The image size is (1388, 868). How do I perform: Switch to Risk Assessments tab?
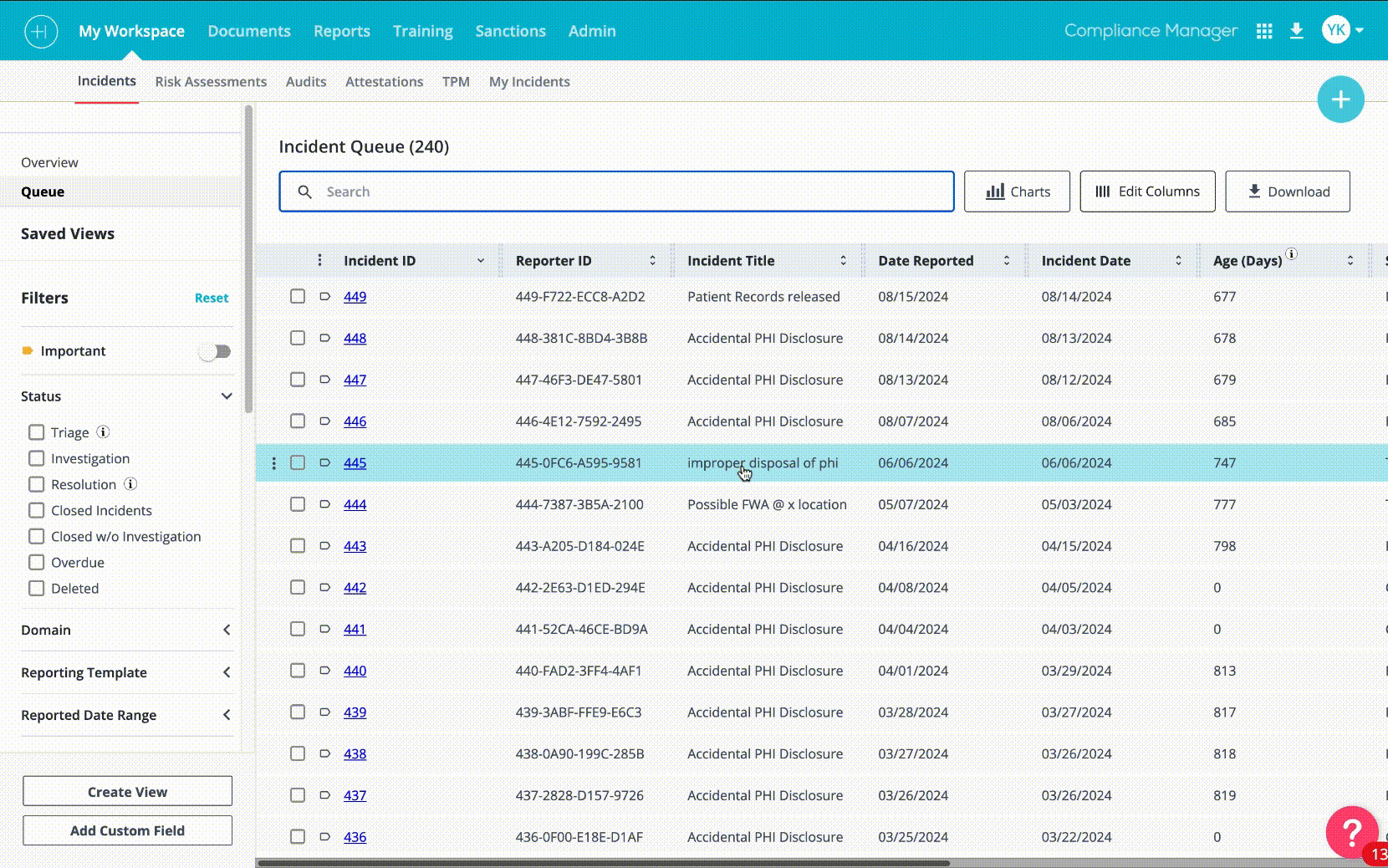[211, 82]
